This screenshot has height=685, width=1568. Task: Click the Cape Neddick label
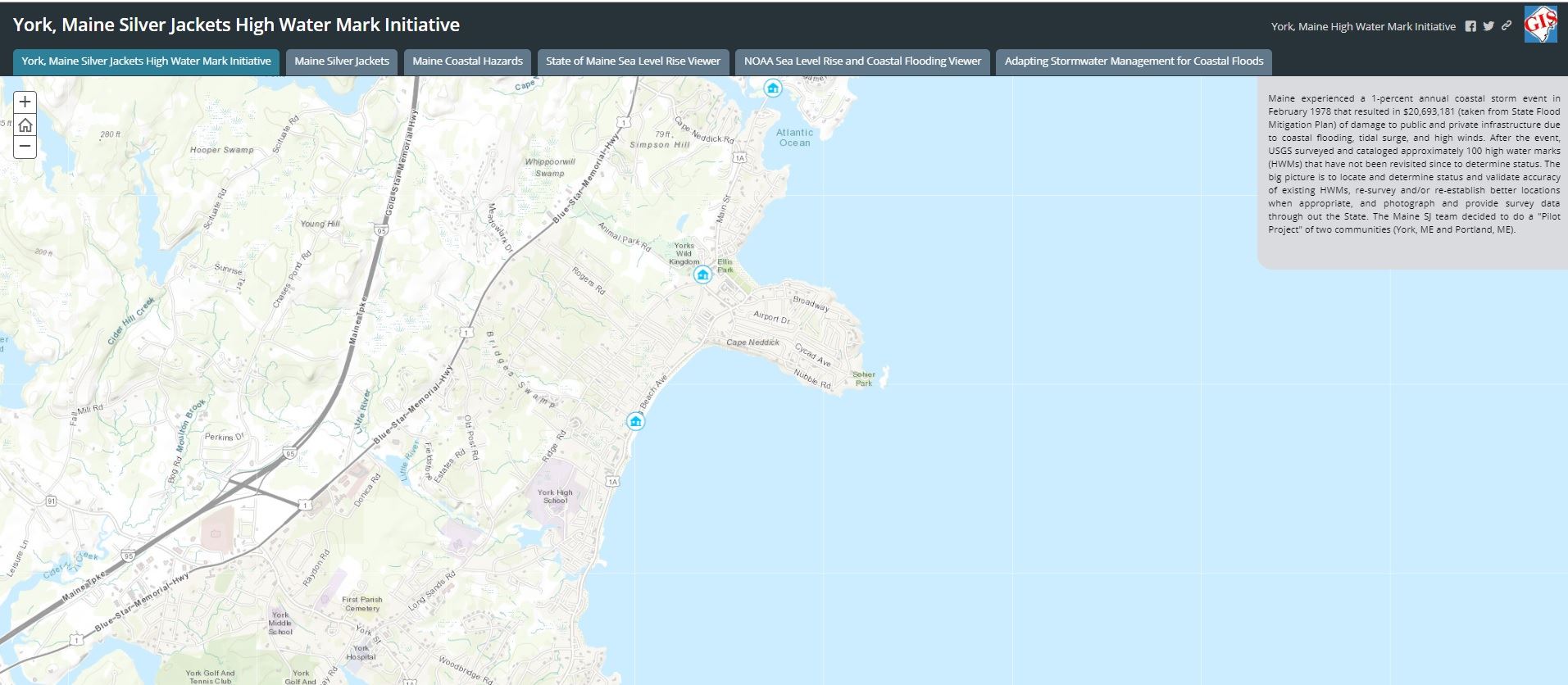point(752,342)
